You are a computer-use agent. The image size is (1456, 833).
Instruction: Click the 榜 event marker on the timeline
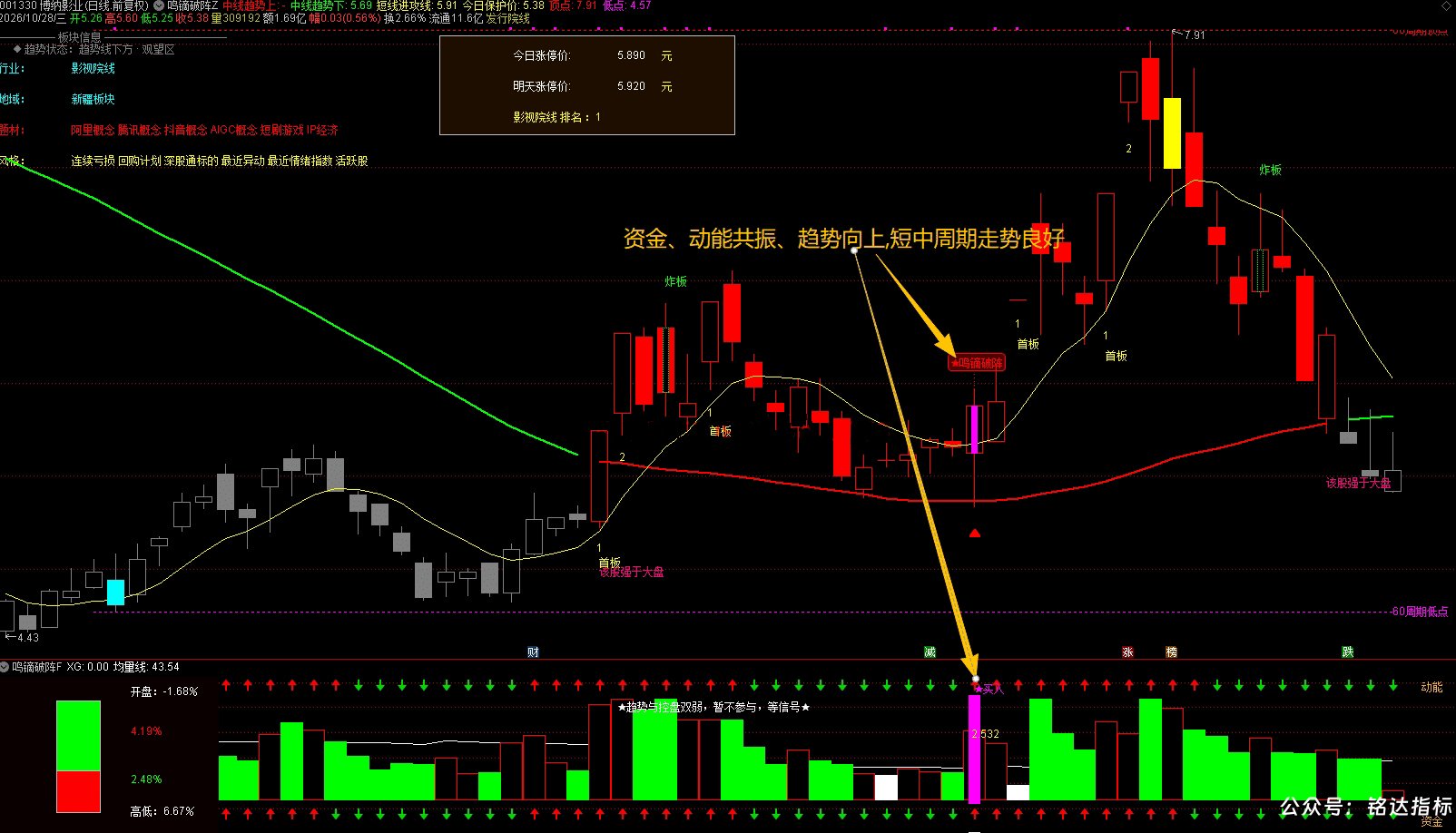1172,652
